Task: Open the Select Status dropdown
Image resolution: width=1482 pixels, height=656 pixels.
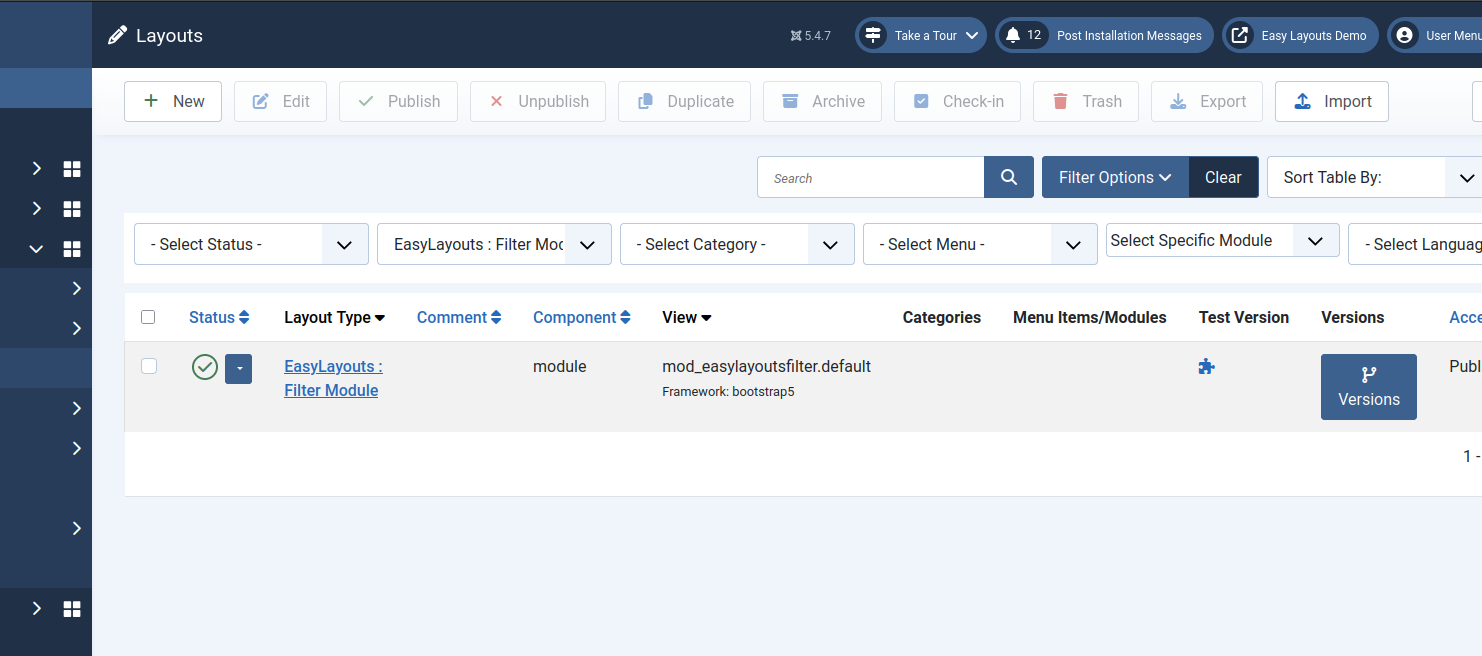Action: [251, 244]
